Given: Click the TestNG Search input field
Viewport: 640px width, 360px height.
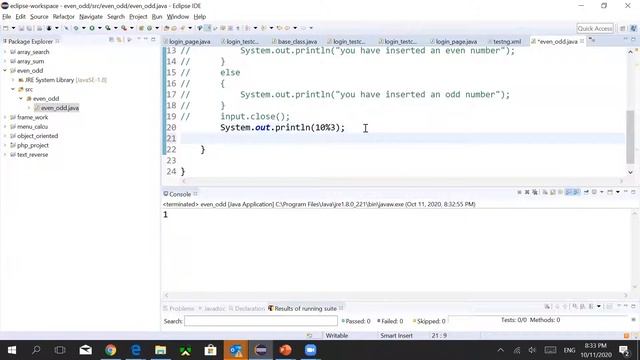Looking at the screenshot, I should 261,321.
